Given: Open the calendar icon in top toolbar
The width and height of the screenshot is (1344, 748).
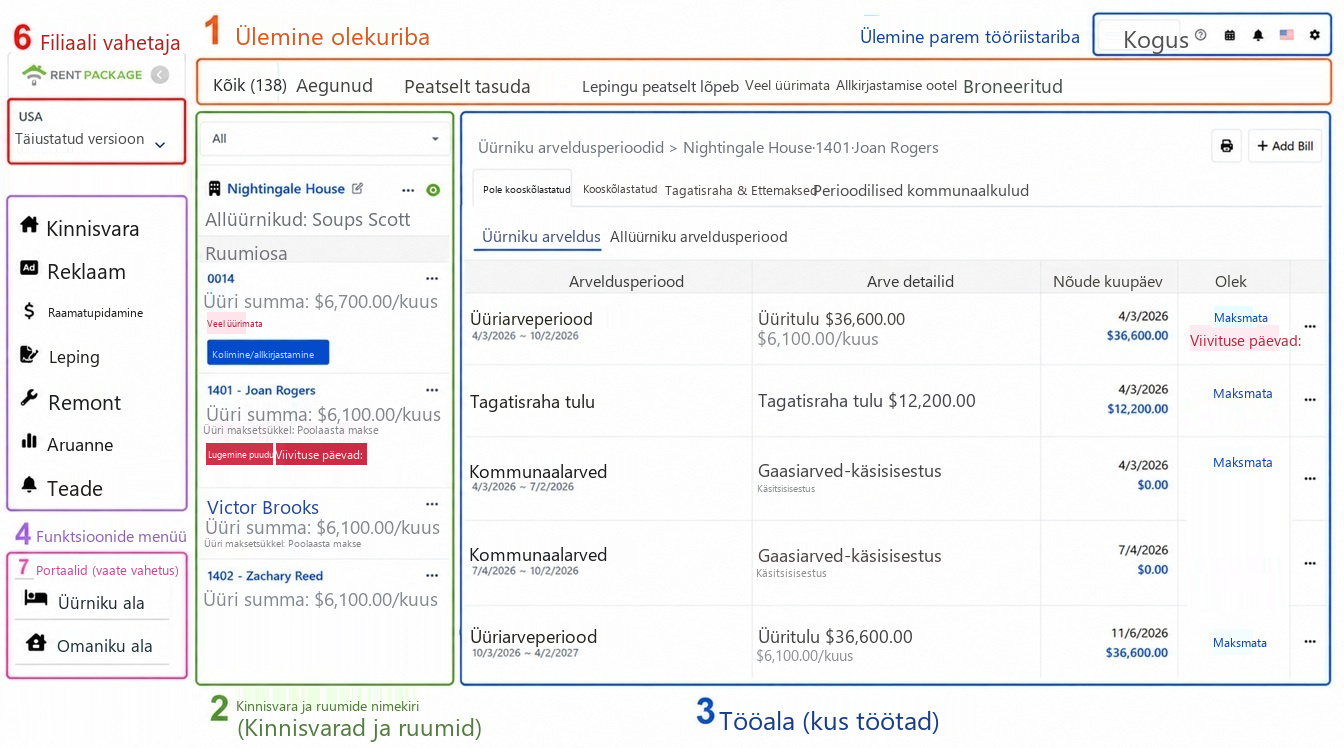Looking at the screenshot, I should point(1229,35).
